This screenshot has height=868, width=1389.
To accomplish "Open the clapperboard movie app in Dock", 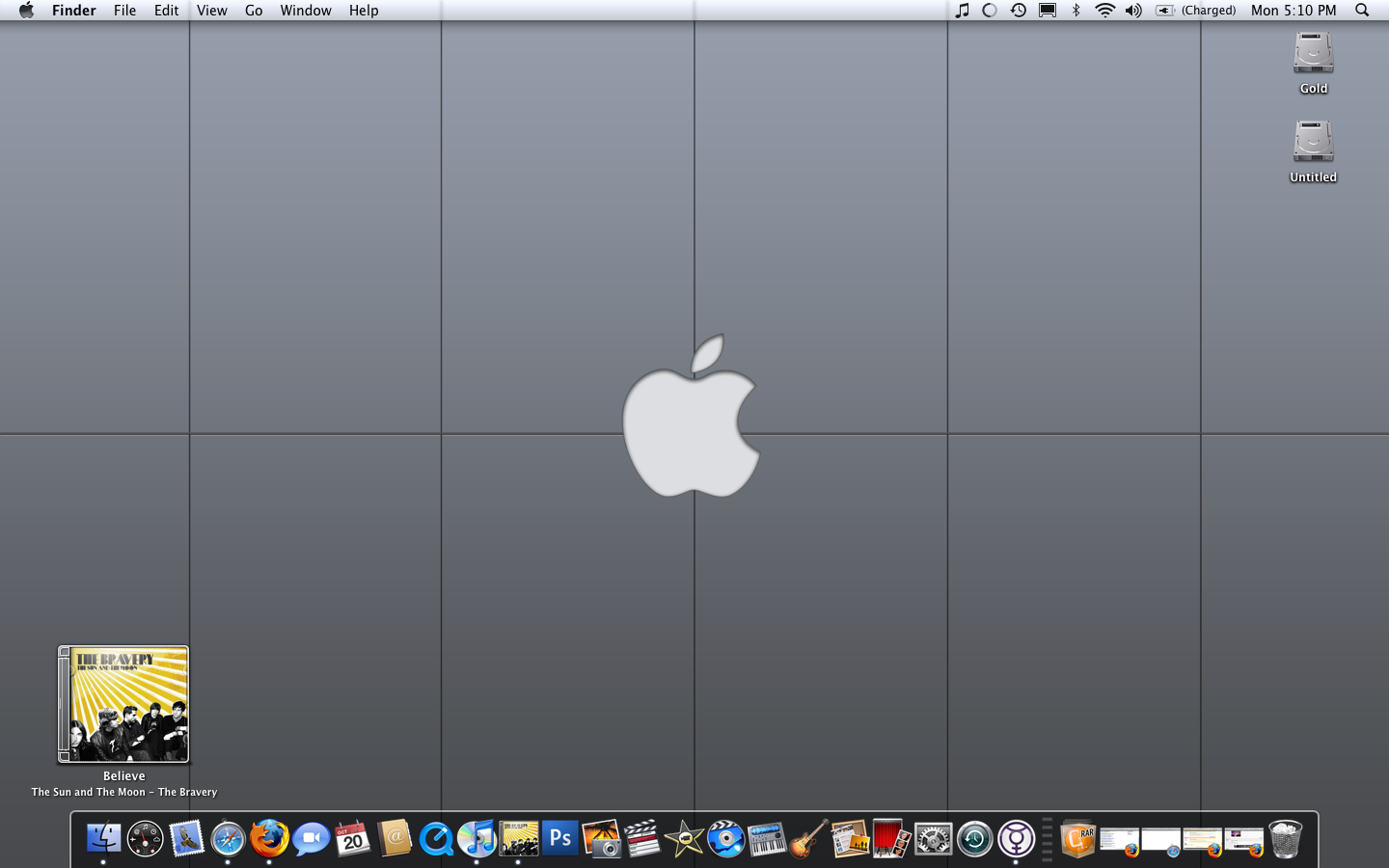I will point(642,838).
